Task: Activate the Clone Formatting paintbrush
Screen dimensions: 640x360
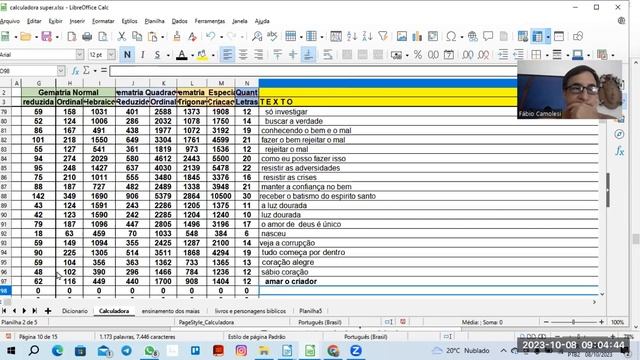Action: pyautogui.click(x=177, y=37)
